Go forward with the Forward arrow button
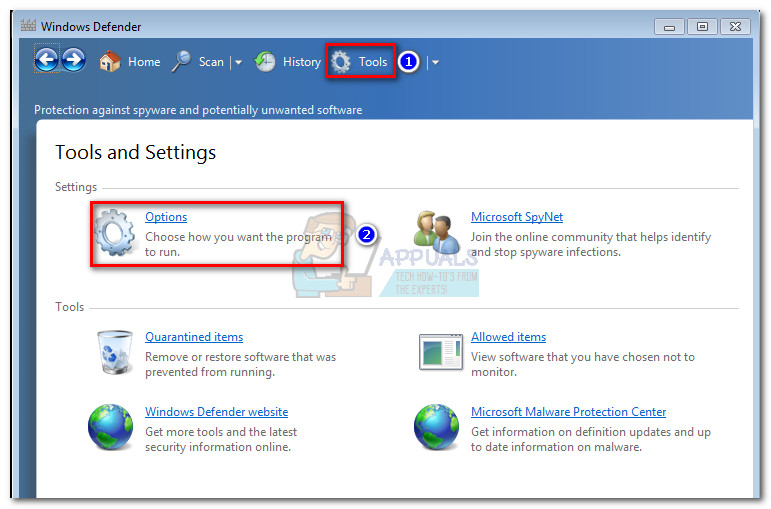This screenshot has width=771, height=509. (x=73, y=60)
